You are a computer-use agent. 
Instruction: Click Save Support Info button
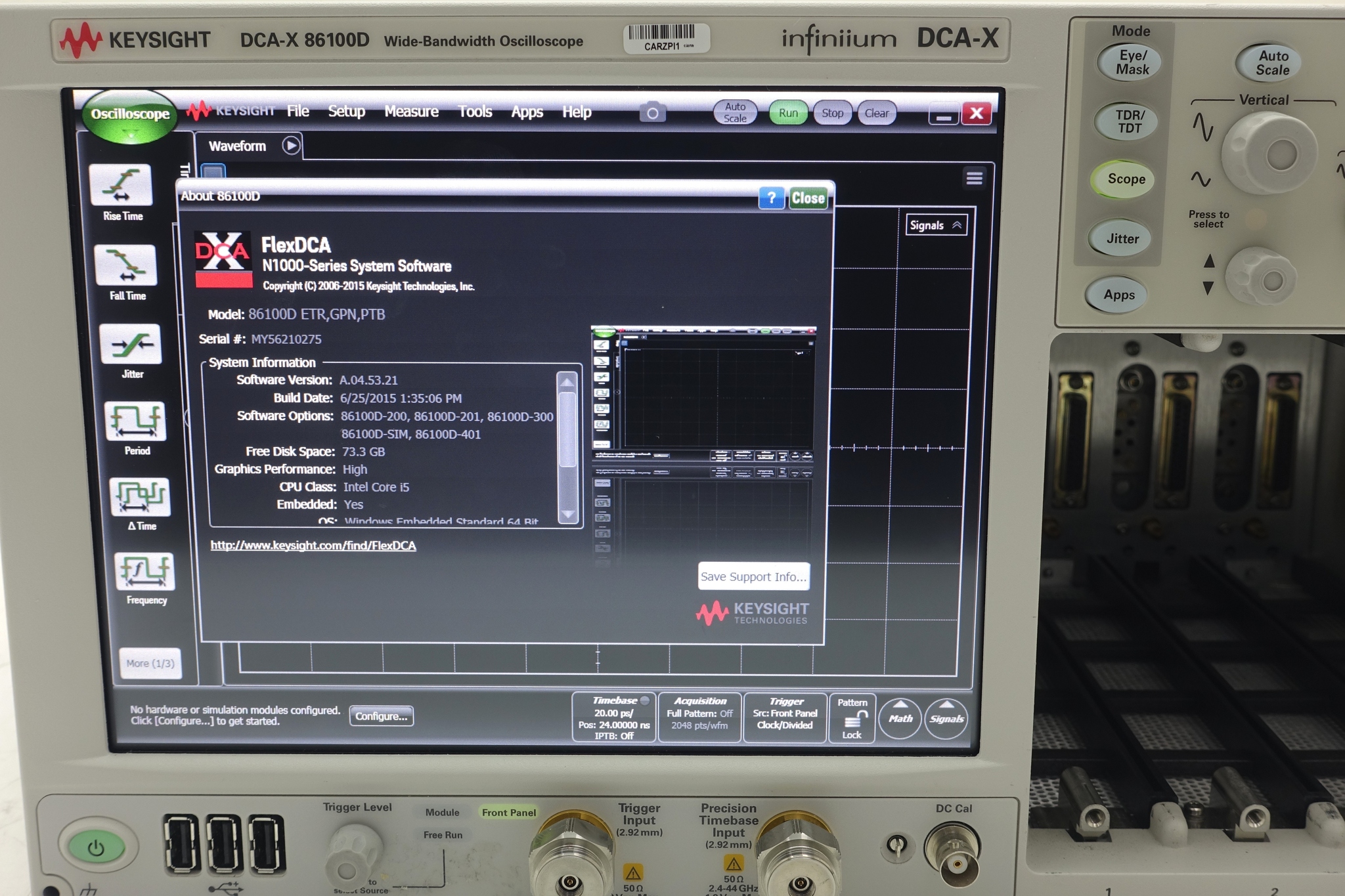(753, 576)
